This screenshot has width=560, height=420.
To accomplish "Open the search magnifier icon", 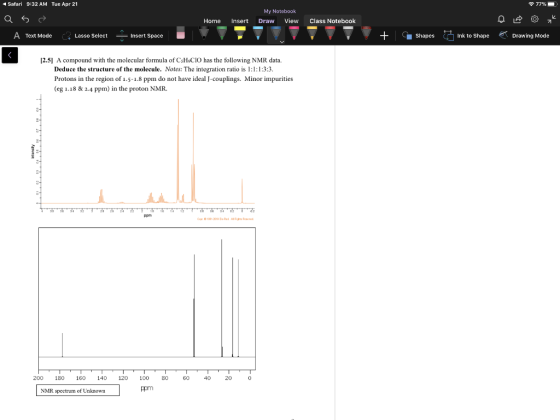I will point(8,19).
